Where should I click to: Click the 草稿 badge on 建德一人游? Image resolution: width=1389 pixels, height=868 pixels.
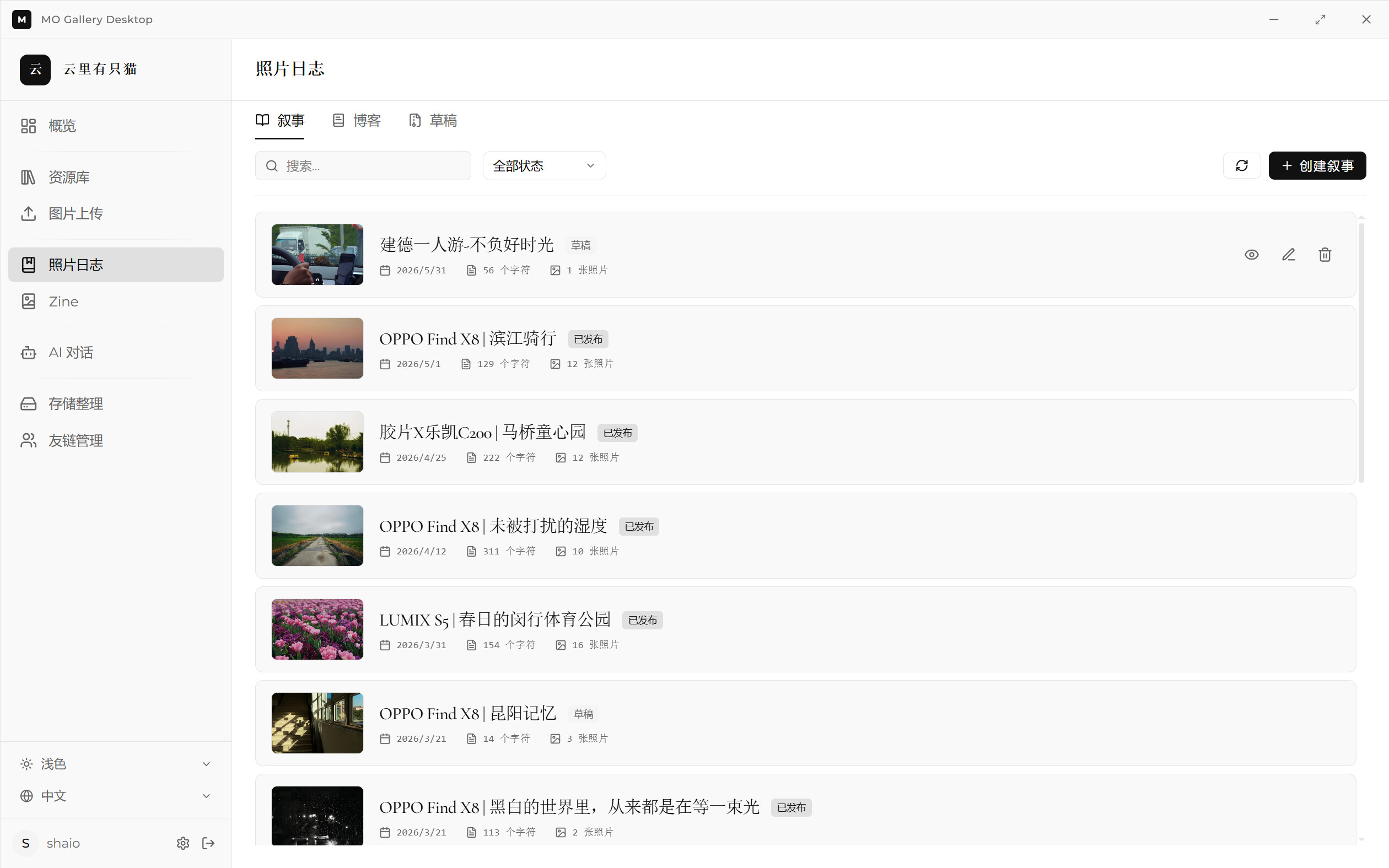coord(581,245)
